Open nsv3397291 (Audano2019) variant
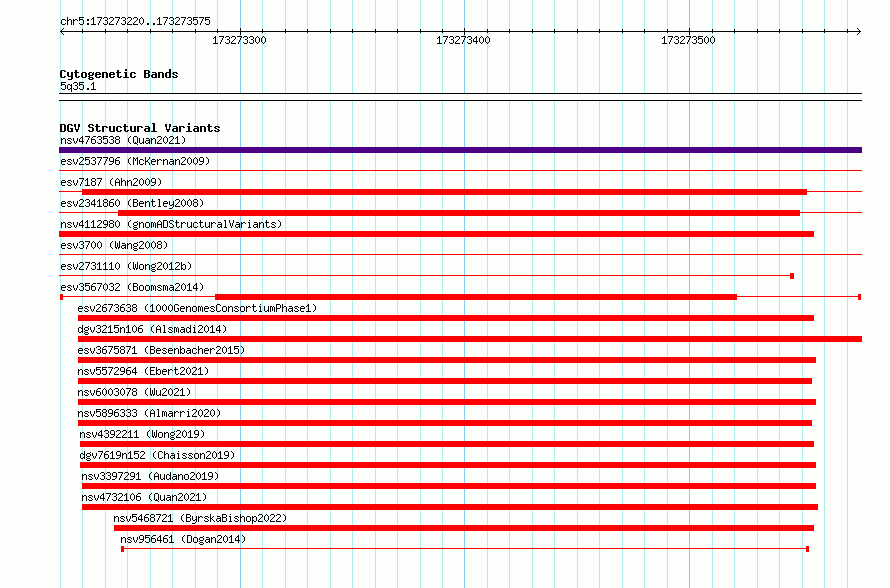 click(x=150, y=476)
